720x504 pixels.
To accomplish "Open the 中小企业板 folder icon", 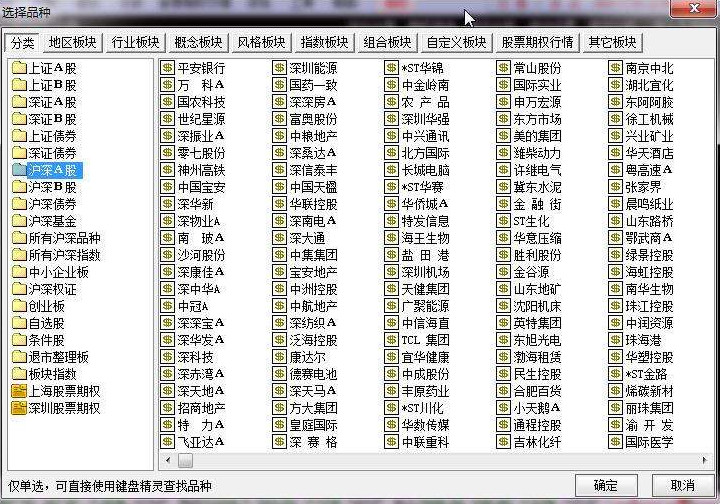I will (19, 272).
